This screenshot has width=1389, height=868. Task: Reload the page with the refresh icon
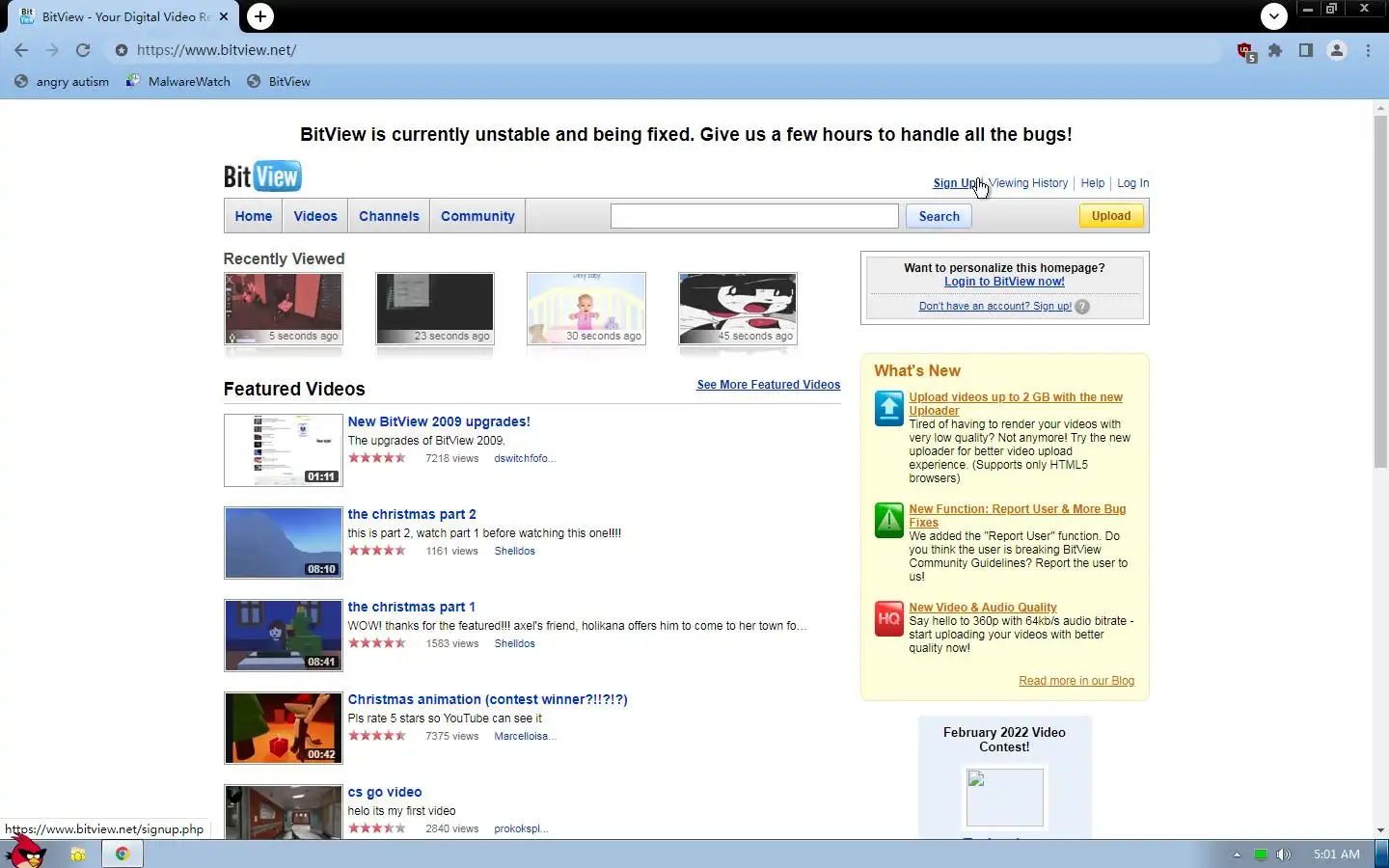coord(83,50)
